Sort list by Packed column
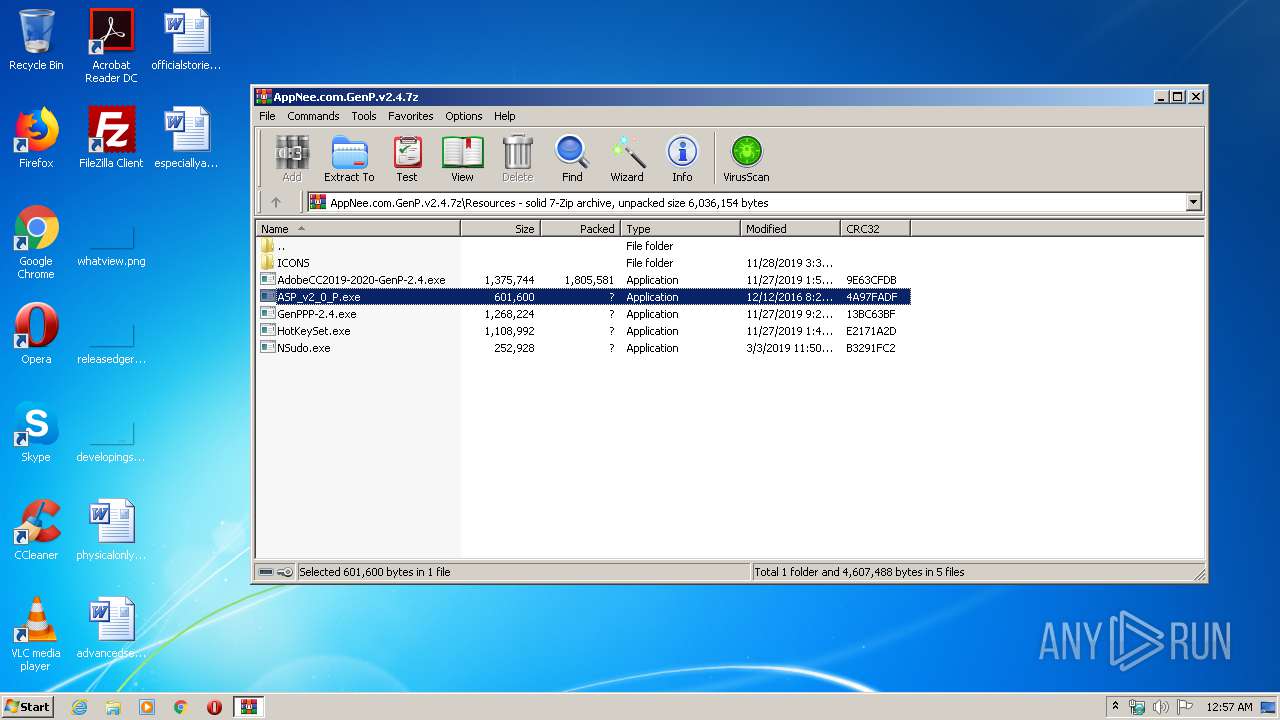 click(x=580, y=229)
